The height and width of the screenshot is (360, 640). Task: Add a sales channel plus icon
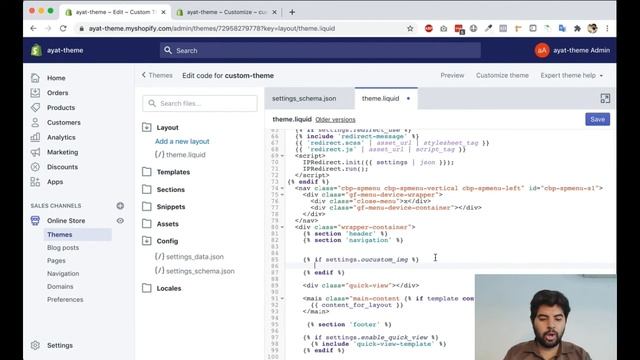pos(120,206)
